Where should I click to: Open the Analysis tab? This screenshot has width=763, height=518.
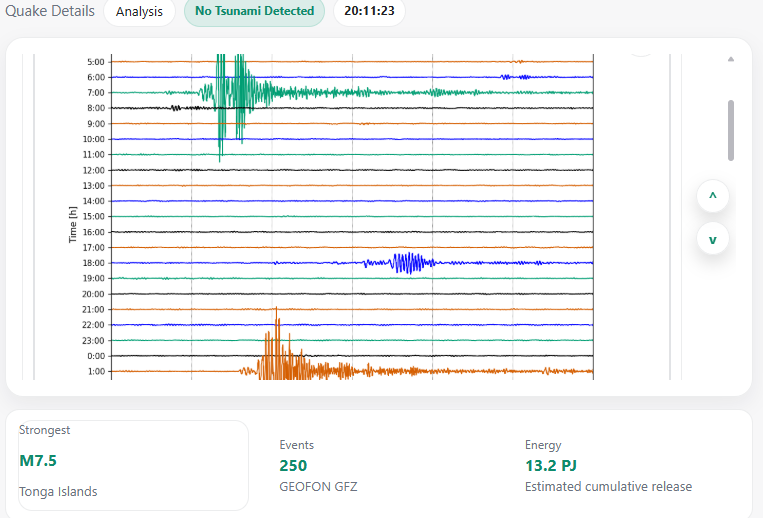pyautogui.click(x=139, y=12)
